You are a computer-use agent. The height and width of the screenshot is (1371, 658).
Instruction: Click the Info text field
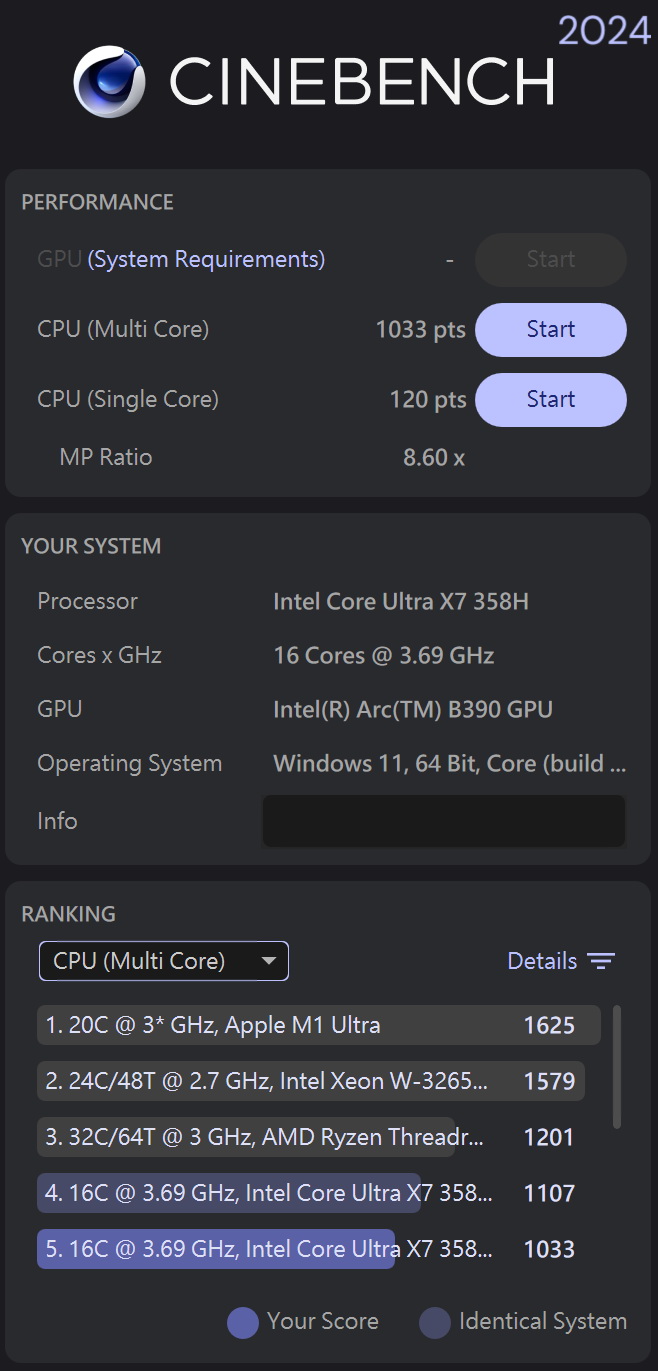[443, 821]
